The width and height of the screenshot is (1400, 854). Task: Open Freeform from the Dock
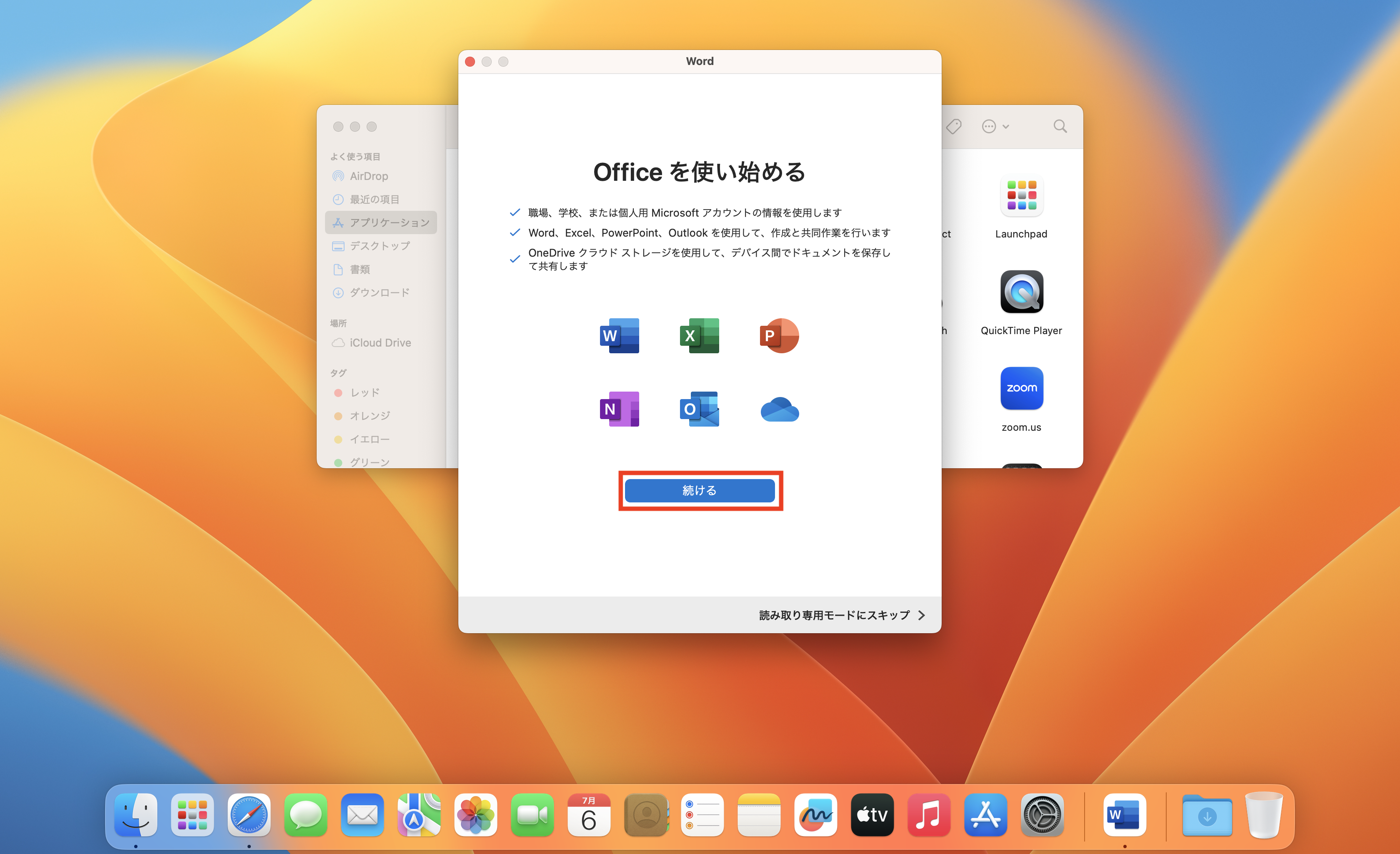(x=816, y=815)
